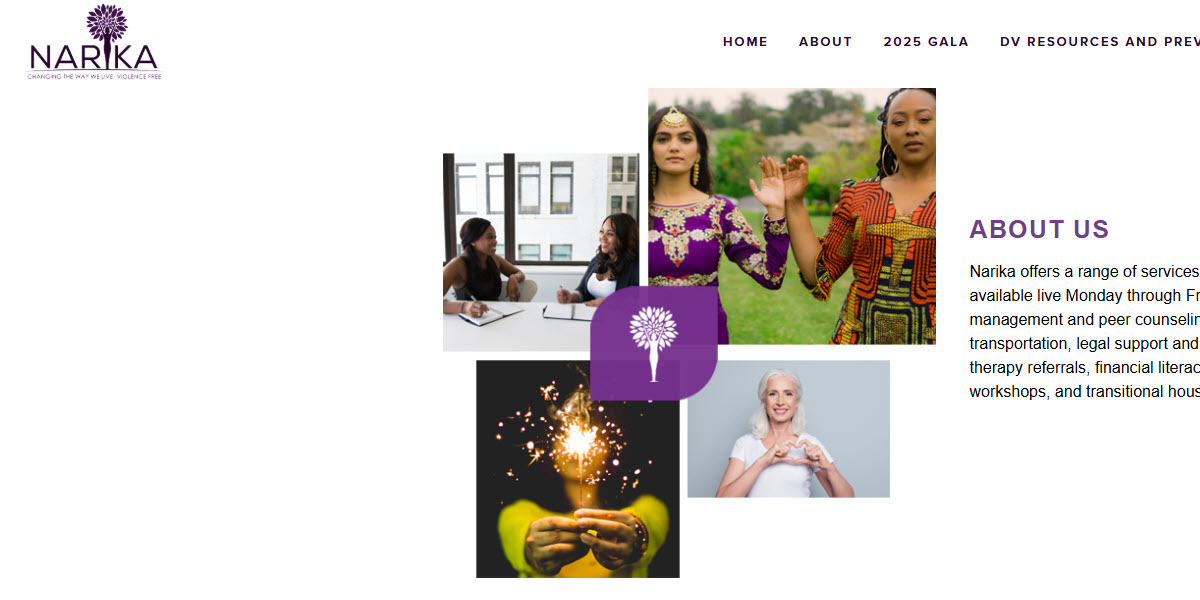Go to the 2025 GALA page
Screen dimensions: 1200x600
click(x=926, y=42)
